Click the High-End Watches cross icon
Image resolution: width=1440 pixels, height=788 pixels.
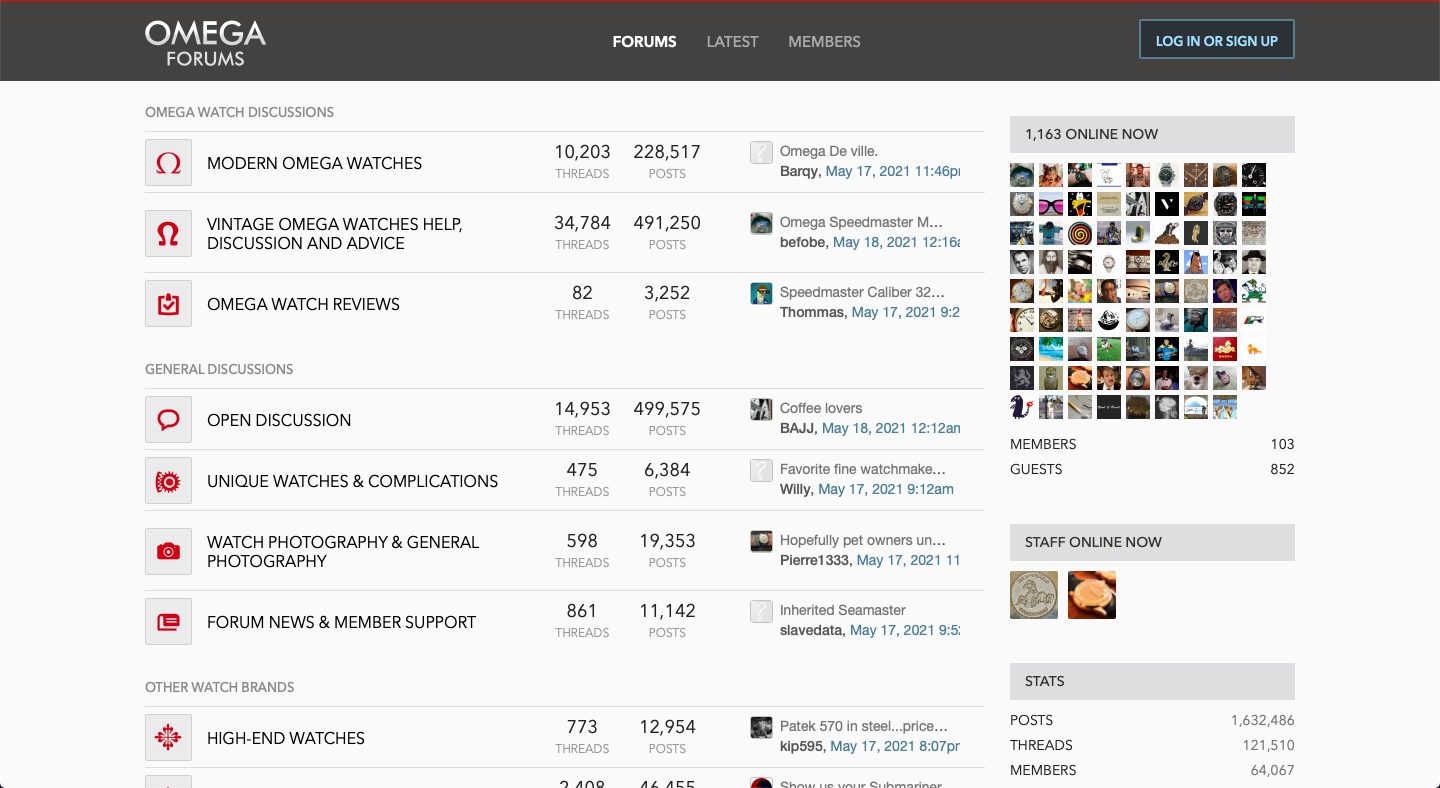point(168,738)
